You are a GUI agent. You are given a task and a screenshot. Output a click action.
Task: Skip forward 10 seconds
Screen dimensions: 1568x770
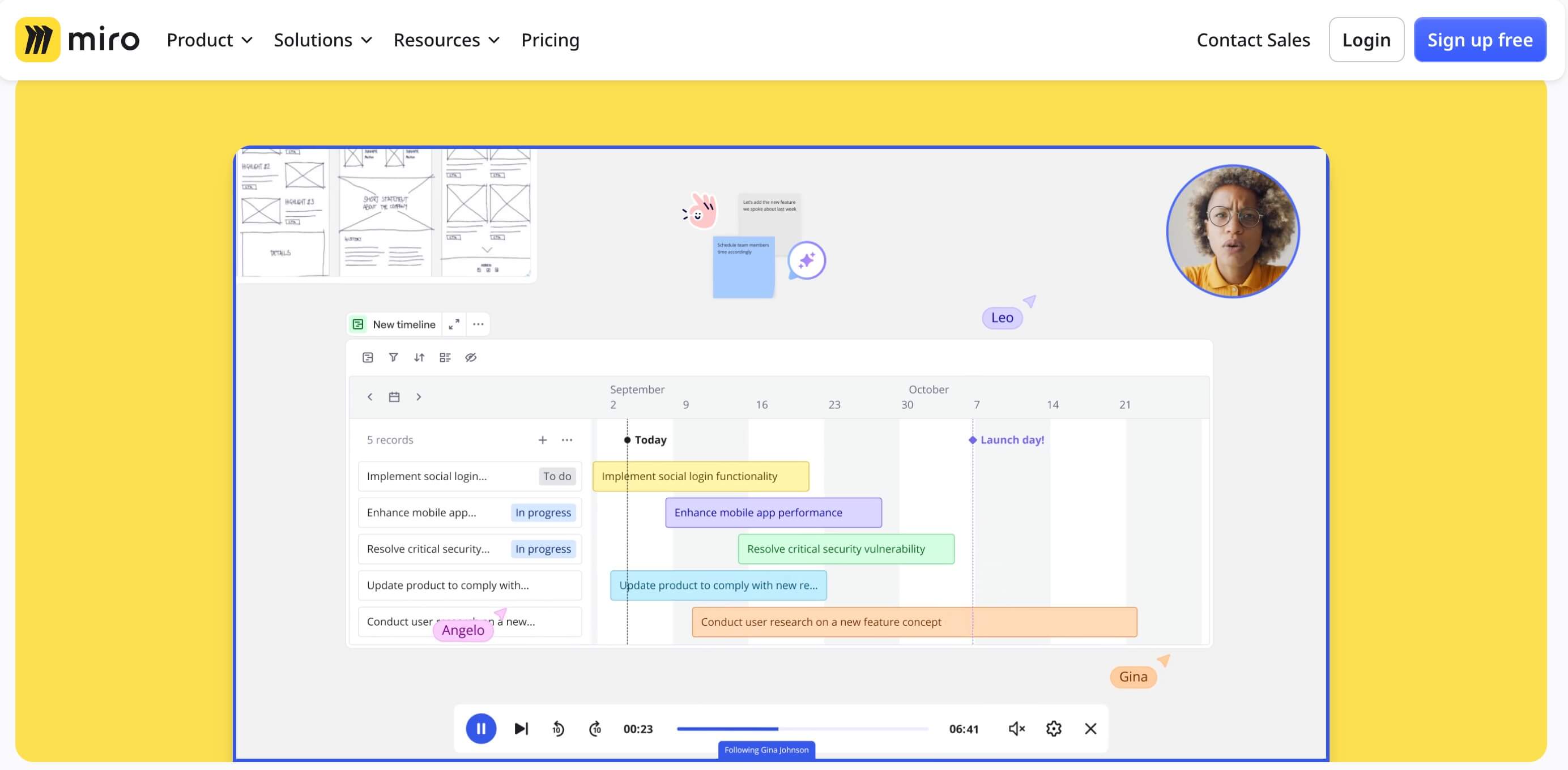(595, 728)
